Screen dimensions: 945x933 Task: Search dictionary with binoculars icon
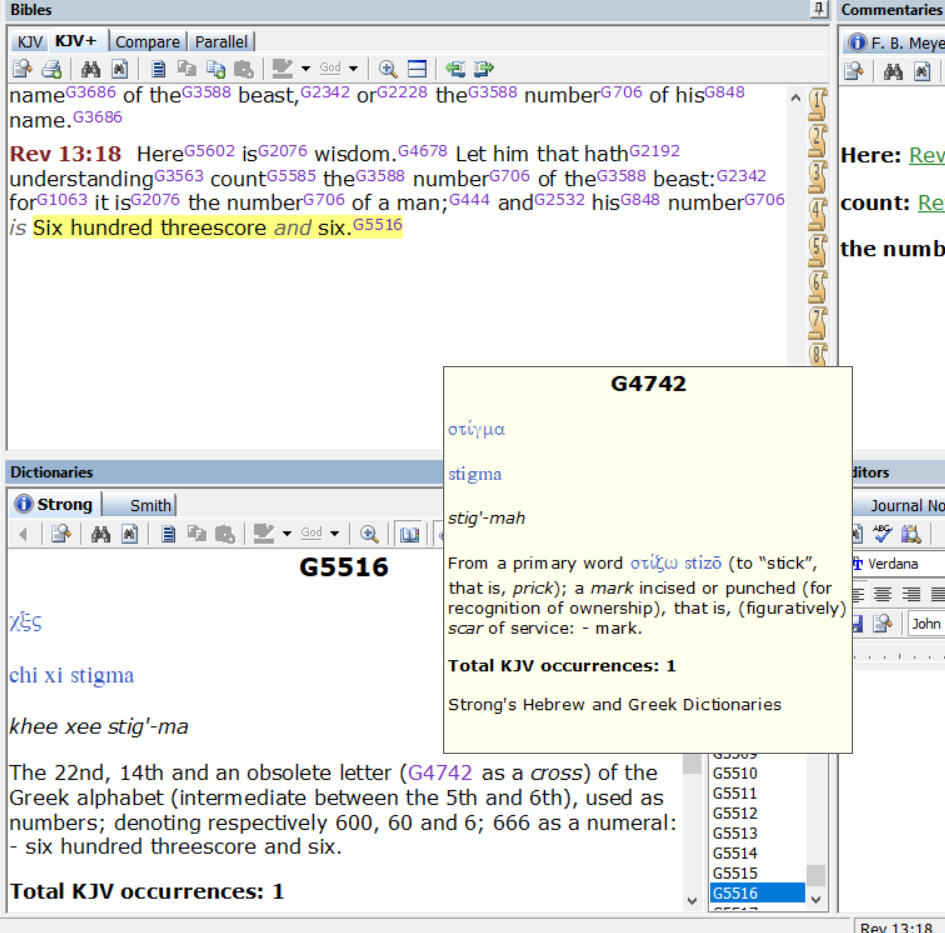pyautogui.click(x=101, y=533)
